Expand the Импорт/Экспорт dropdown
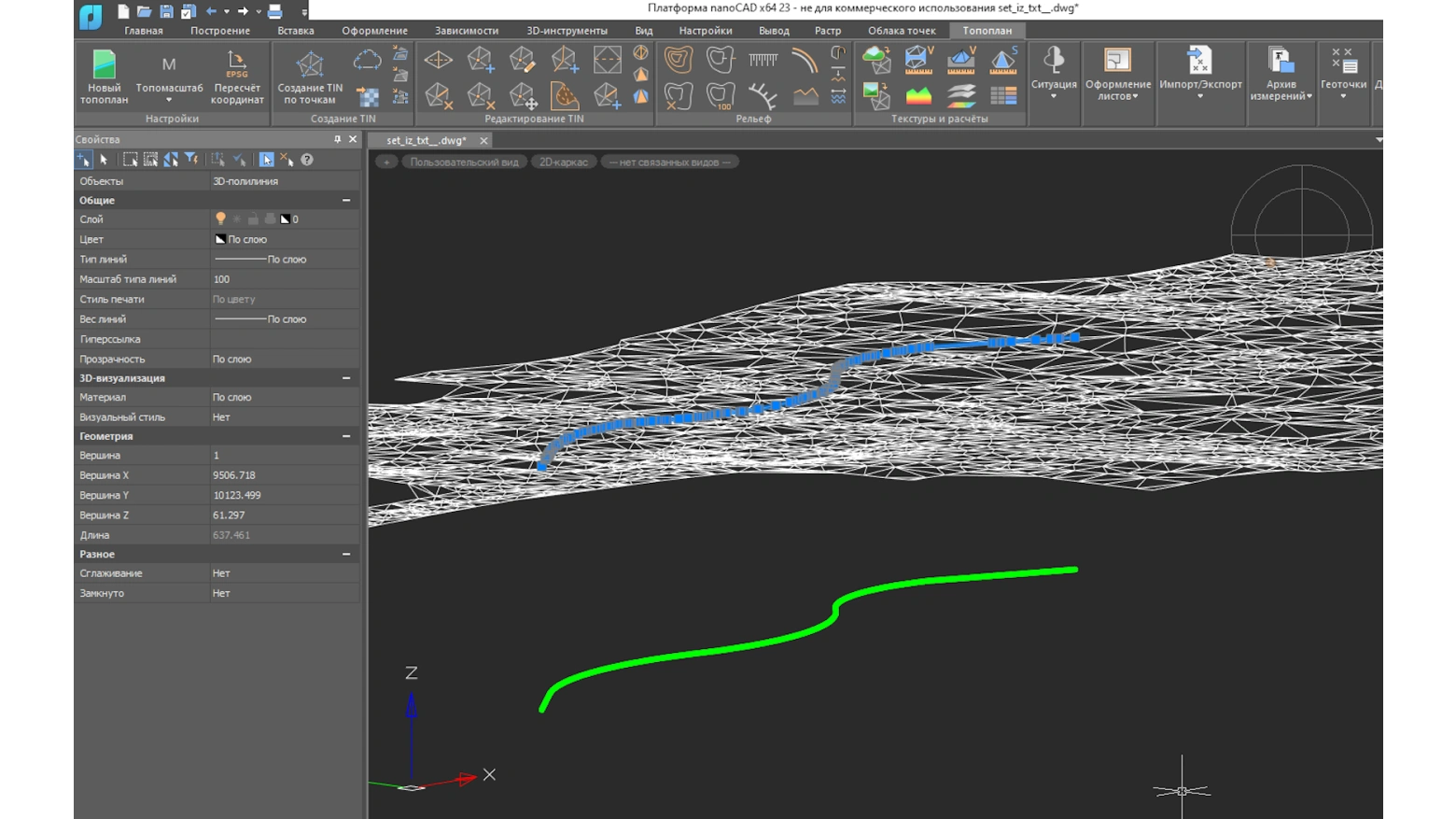This screenshot has width=1456, height=819. pos(1200,96)
